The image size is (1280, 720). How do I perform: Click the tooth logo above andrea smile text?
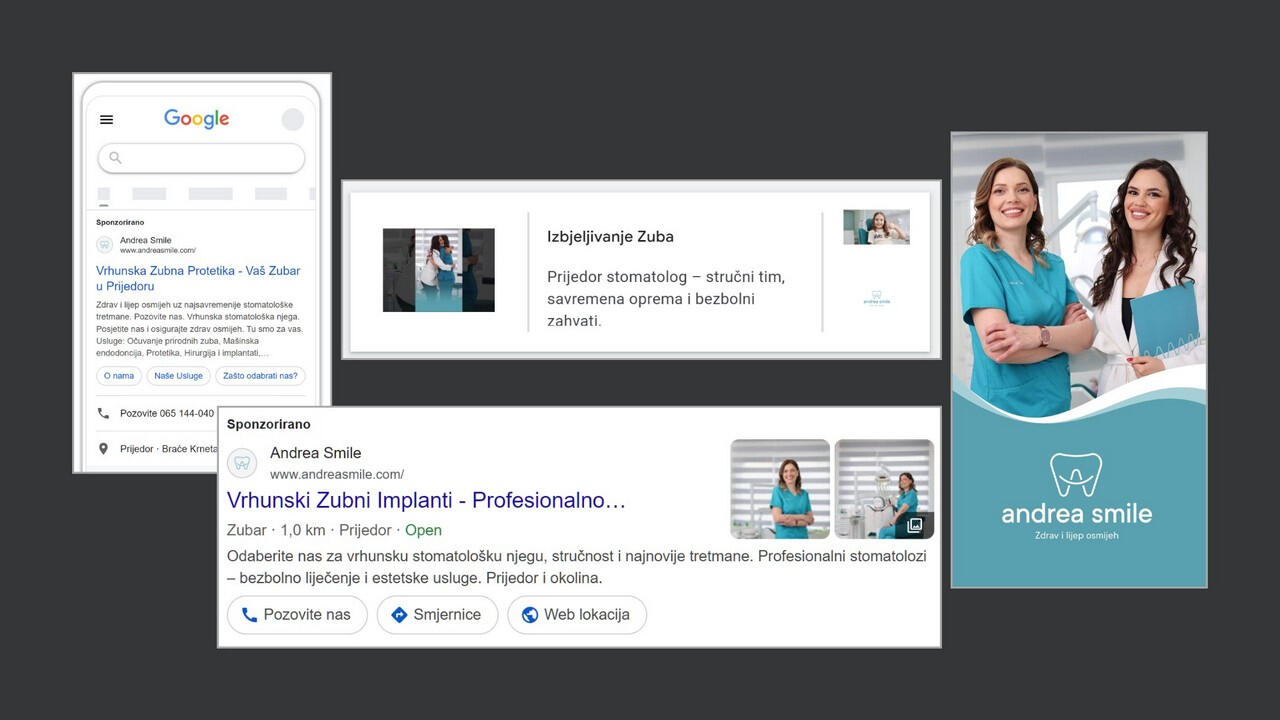[x=1076, y=475]
